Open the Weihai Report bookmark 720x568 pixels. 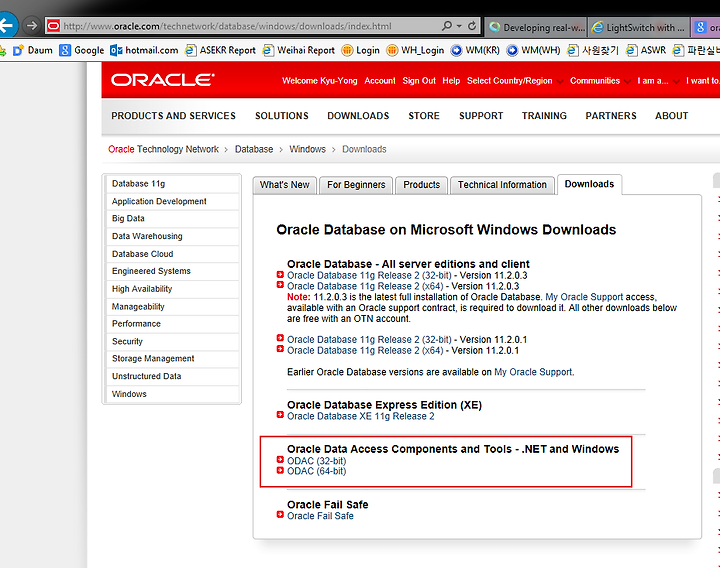click(x=298, y=50)
